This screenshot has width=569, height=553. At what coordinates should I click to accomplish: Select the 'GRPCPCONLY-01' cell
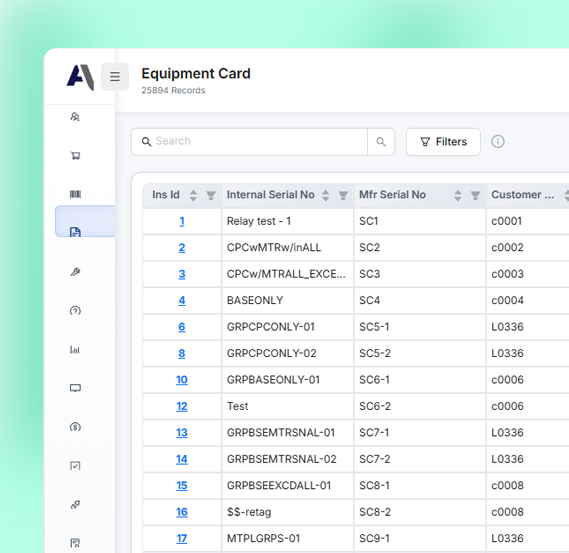[287, 327]
